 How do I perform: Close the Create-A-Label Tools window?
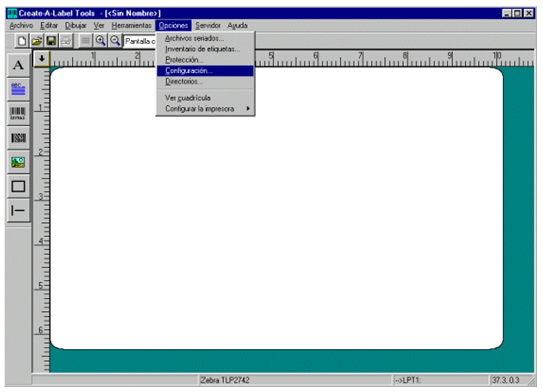pos(529,13)
